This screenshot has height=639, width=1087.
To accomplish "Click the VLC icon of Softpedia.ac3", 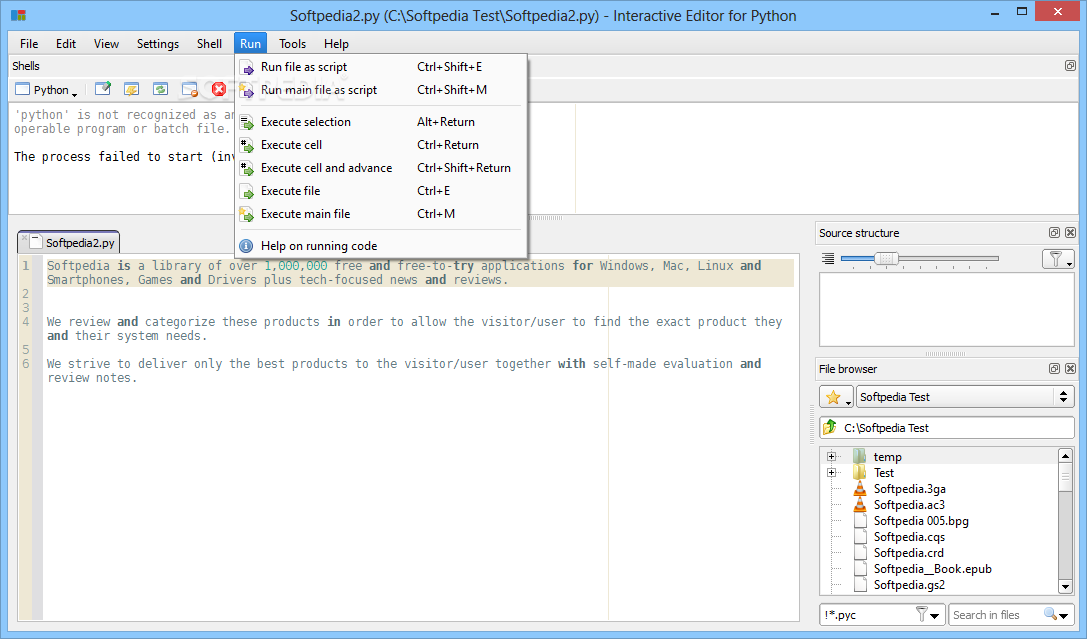I will coord(860,505).
